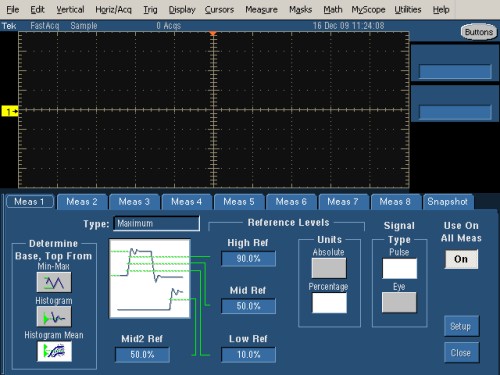
Task: Select Absolute units option
Action: [329, 268]
